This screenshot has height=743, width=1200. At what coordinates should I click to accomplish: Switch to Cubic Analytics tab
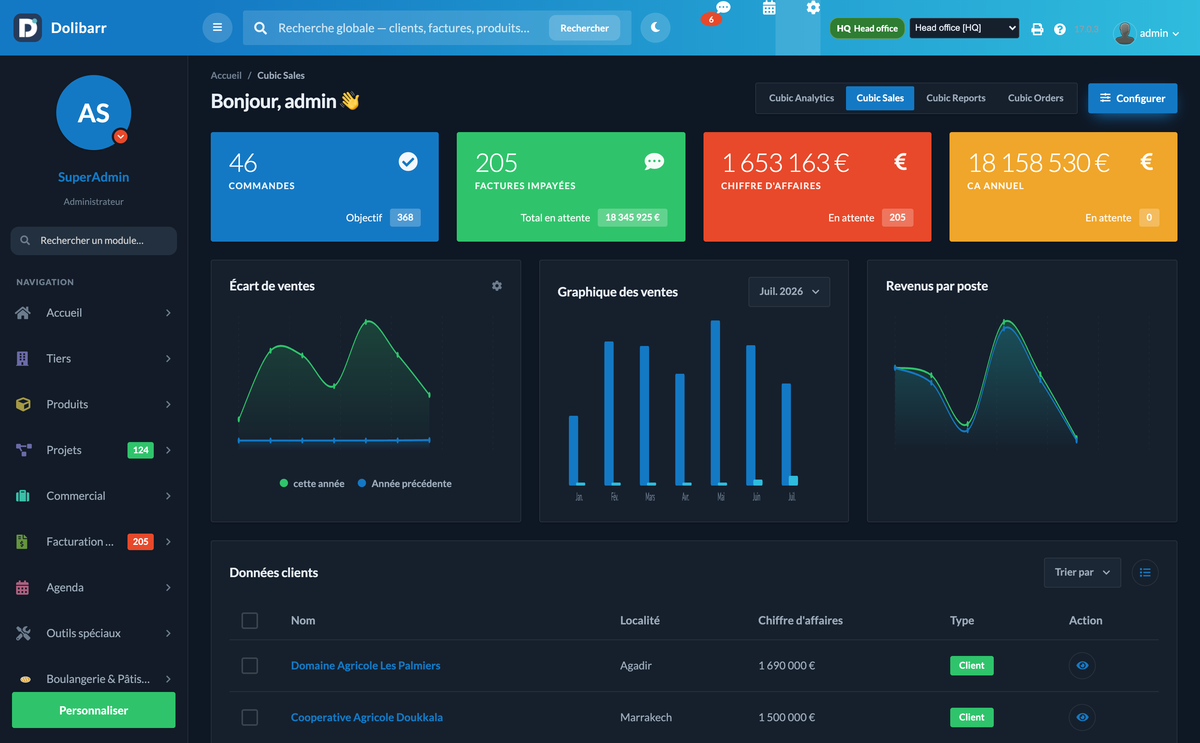801,98
